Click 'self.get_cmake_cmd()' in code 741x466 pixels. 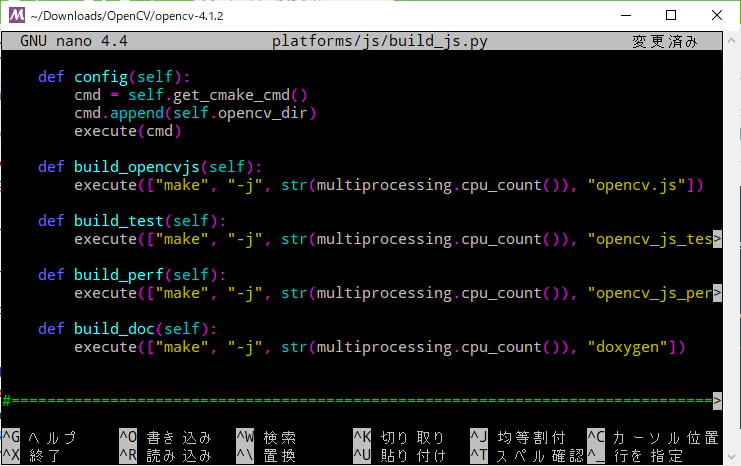pyautogui.click(x=217, y=95)
